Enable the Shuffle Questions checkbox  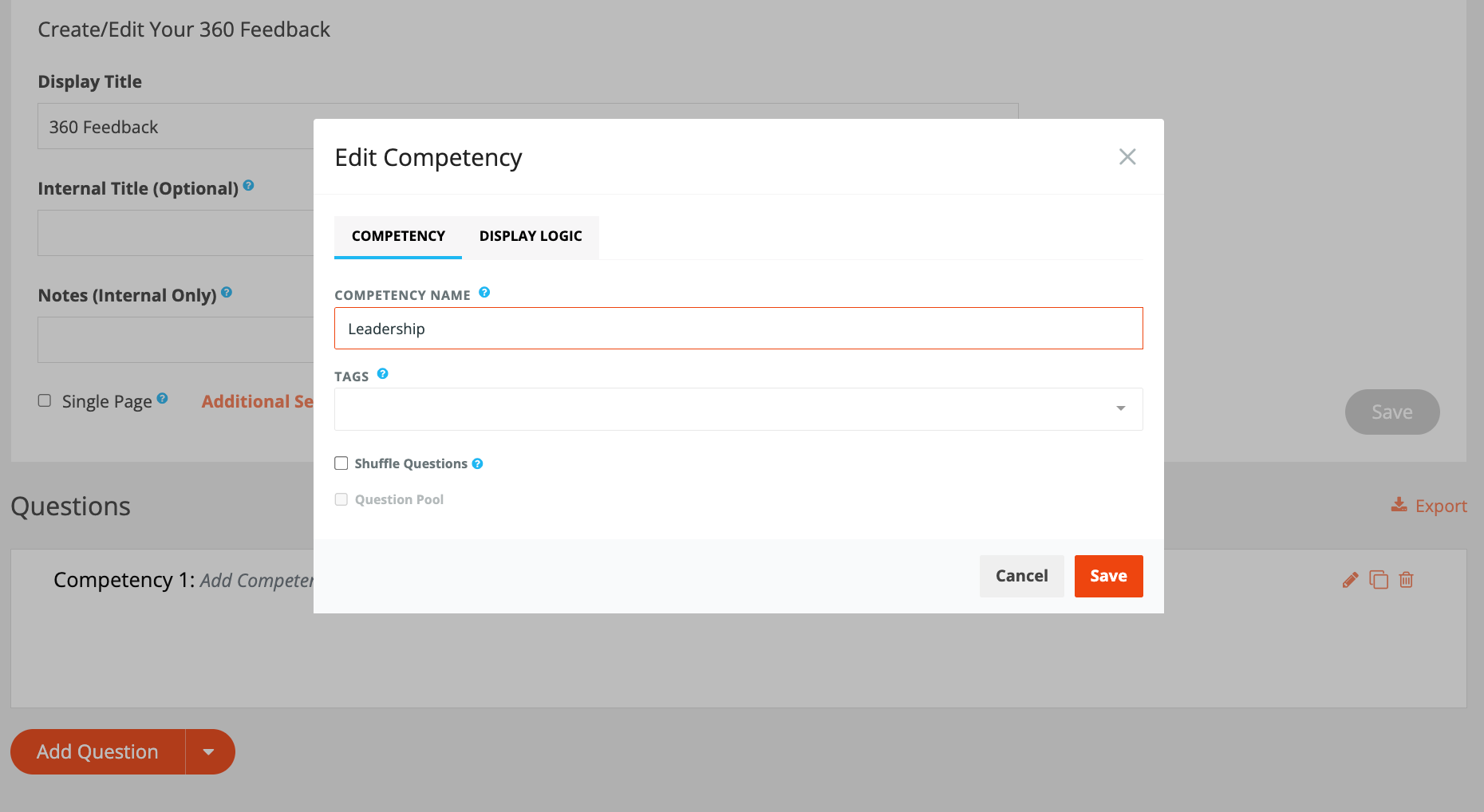click(341, 463)
